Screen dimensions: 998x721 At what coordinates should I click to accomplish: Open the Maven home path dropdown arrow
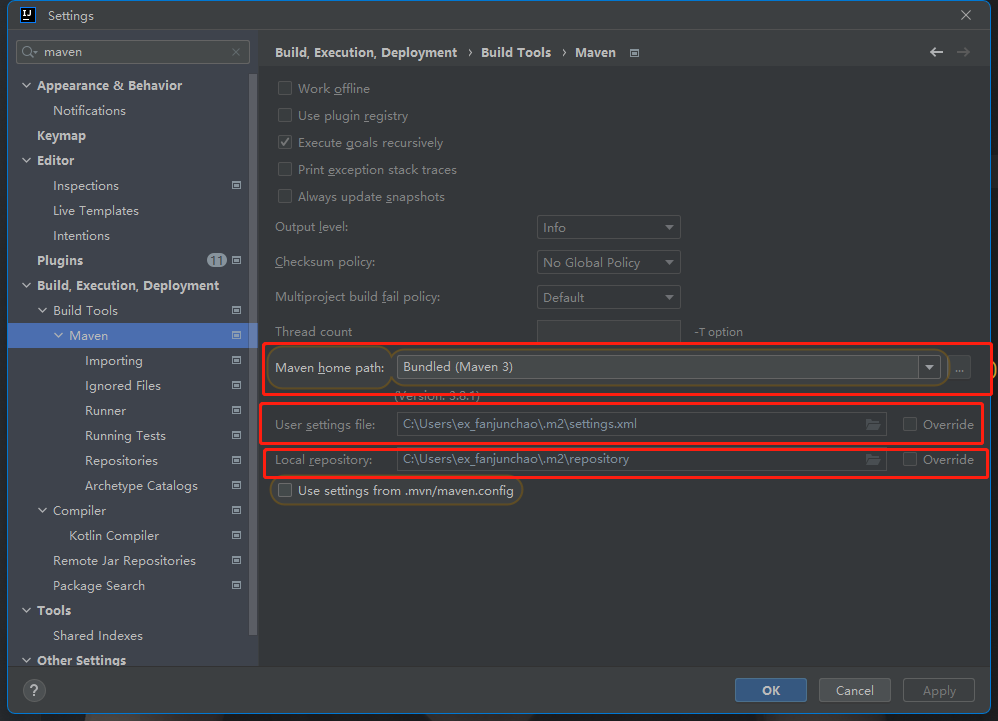tap(929, 367)
